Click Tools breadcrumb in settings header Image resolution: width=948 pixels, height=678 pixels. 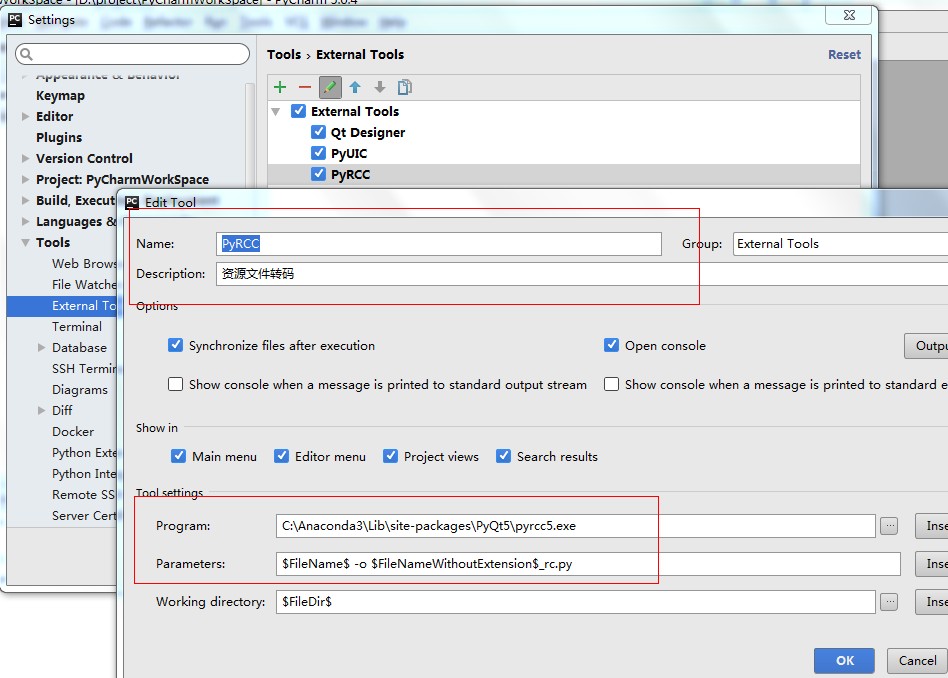pyautogui.click(x=284, y=54)
